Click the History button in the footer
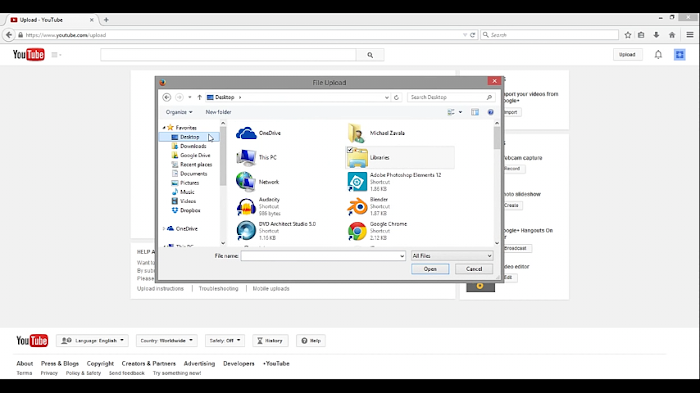This screenshot has width=700, height=393. (270, 341)
